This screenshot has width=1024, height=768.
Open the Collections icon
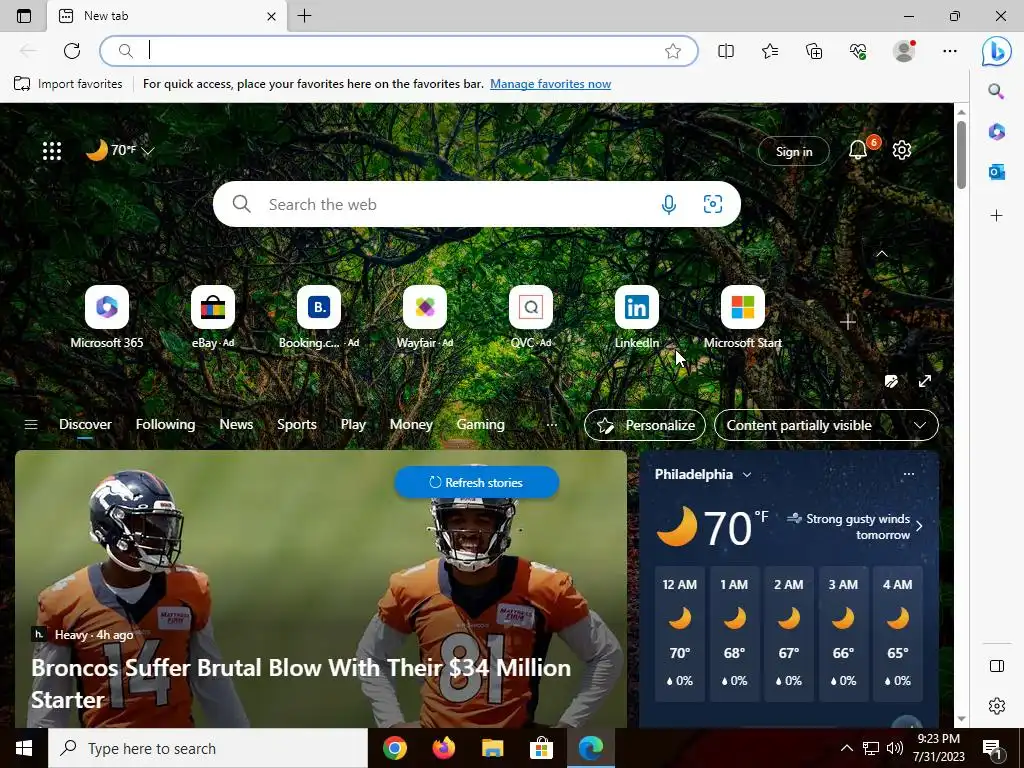coord(814,51)
